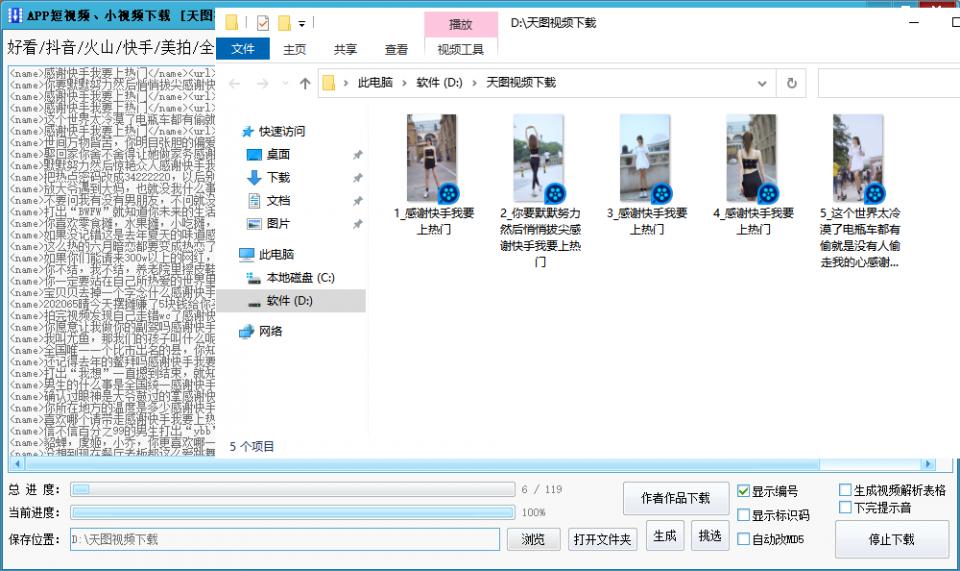Click the 生成 button

tap(665, 536)
